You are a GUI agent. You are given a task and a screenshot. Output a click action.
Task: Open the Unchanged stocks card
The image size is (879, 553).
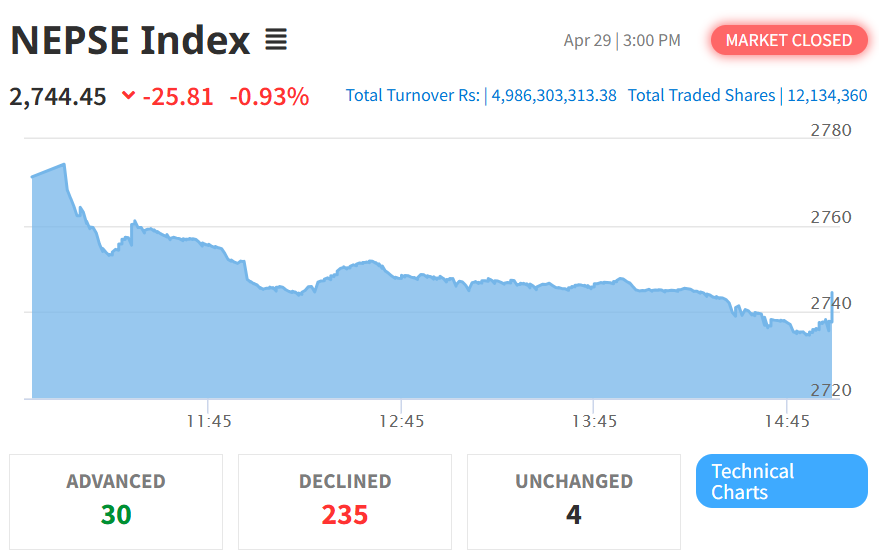point(573,501)
